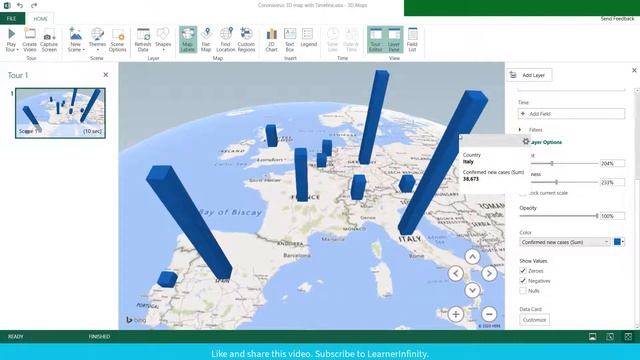Click Customize under Data Card
This screenshot has height=360, width=640.
point(534,320)
